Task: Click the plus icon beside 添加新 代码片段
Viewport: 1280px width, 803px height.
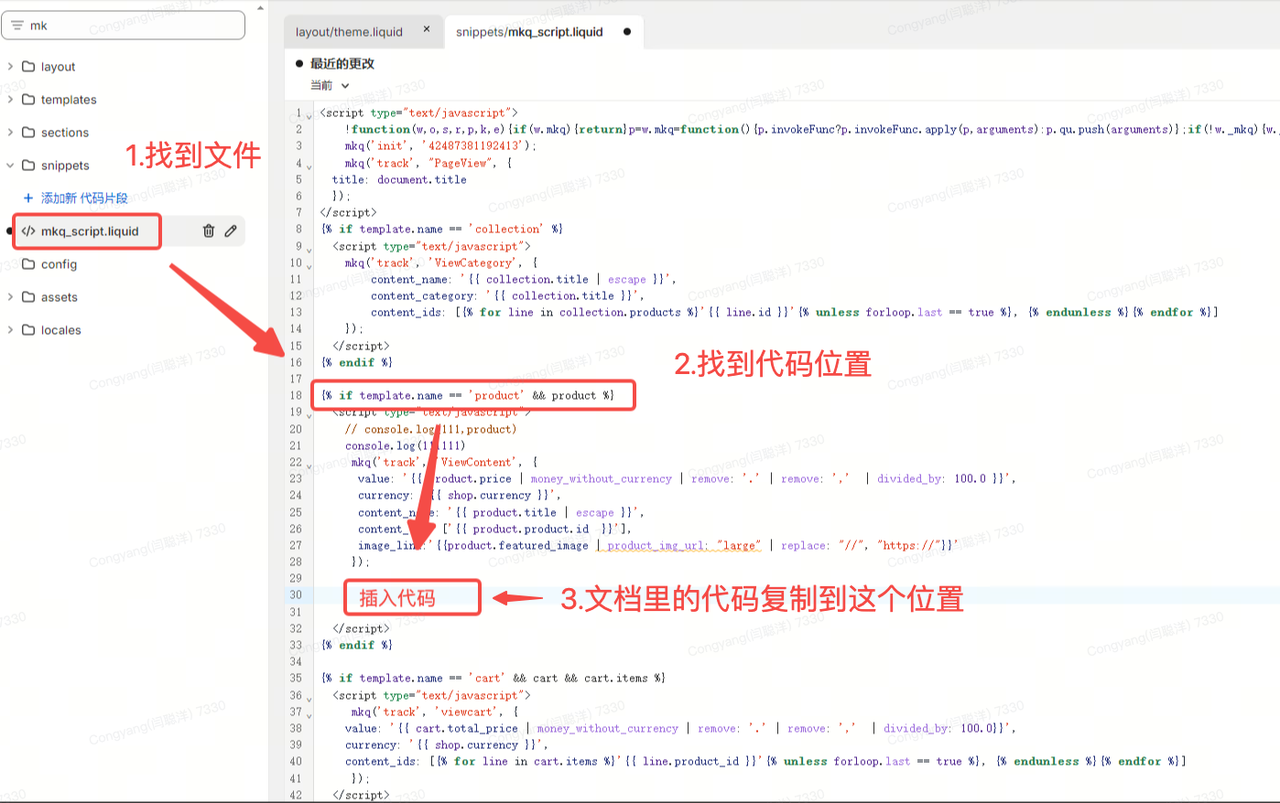Action: point(28,199)
